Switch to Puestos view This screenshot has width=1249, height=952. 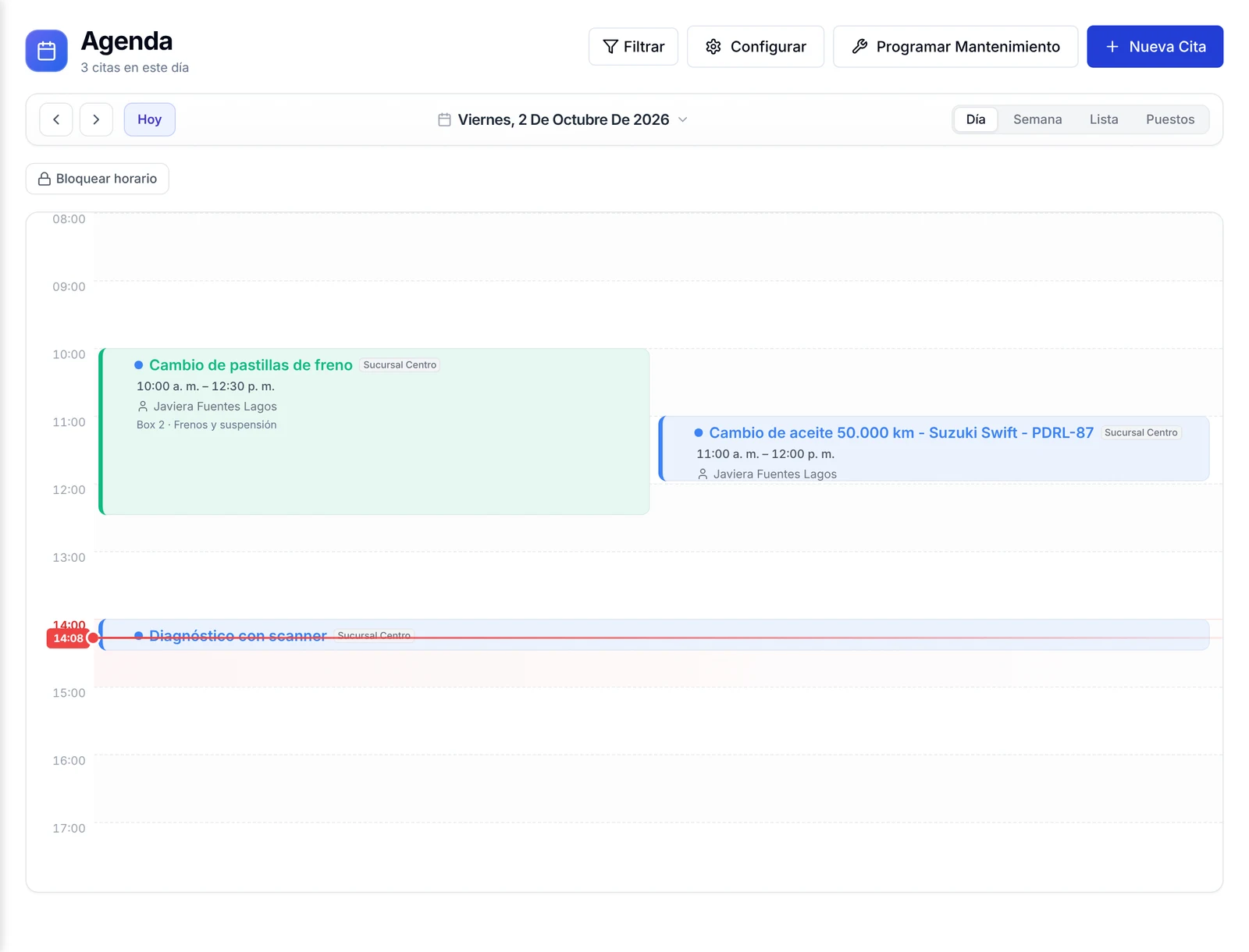(1169, 119)
